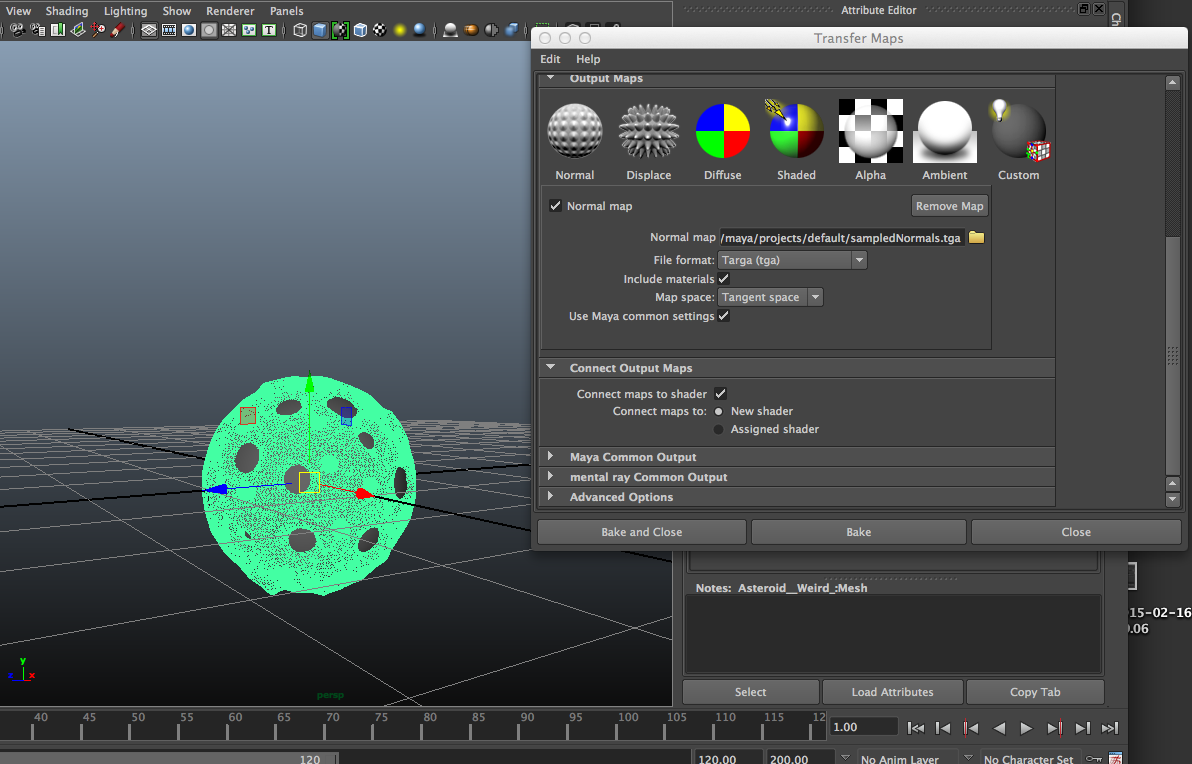The image size is (1192, 764).
Task: Open the Map space dropdown
Action: click(x=815, y=296)
